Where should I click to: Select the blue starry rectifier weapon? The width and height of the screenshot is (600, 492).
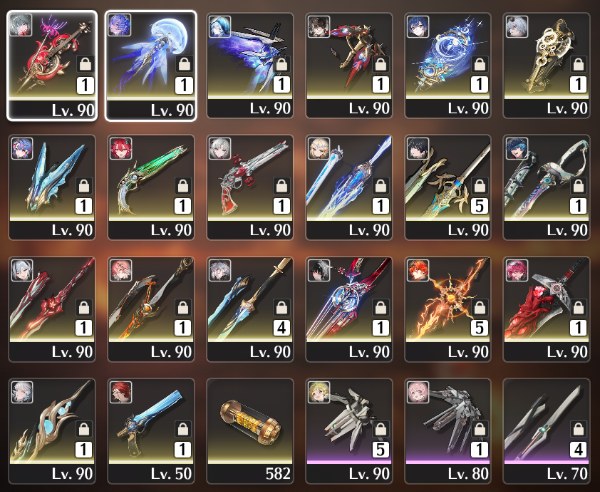448,65
